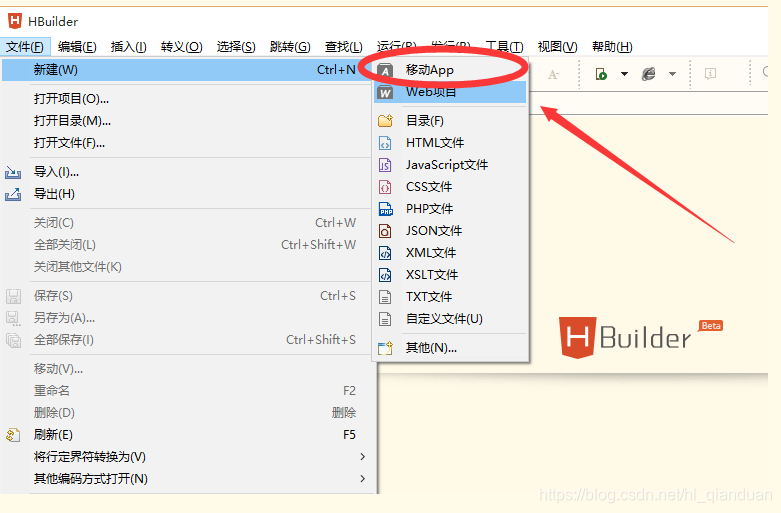
Task: Click the greyed info toolbar icon
Action: [710, 74]
